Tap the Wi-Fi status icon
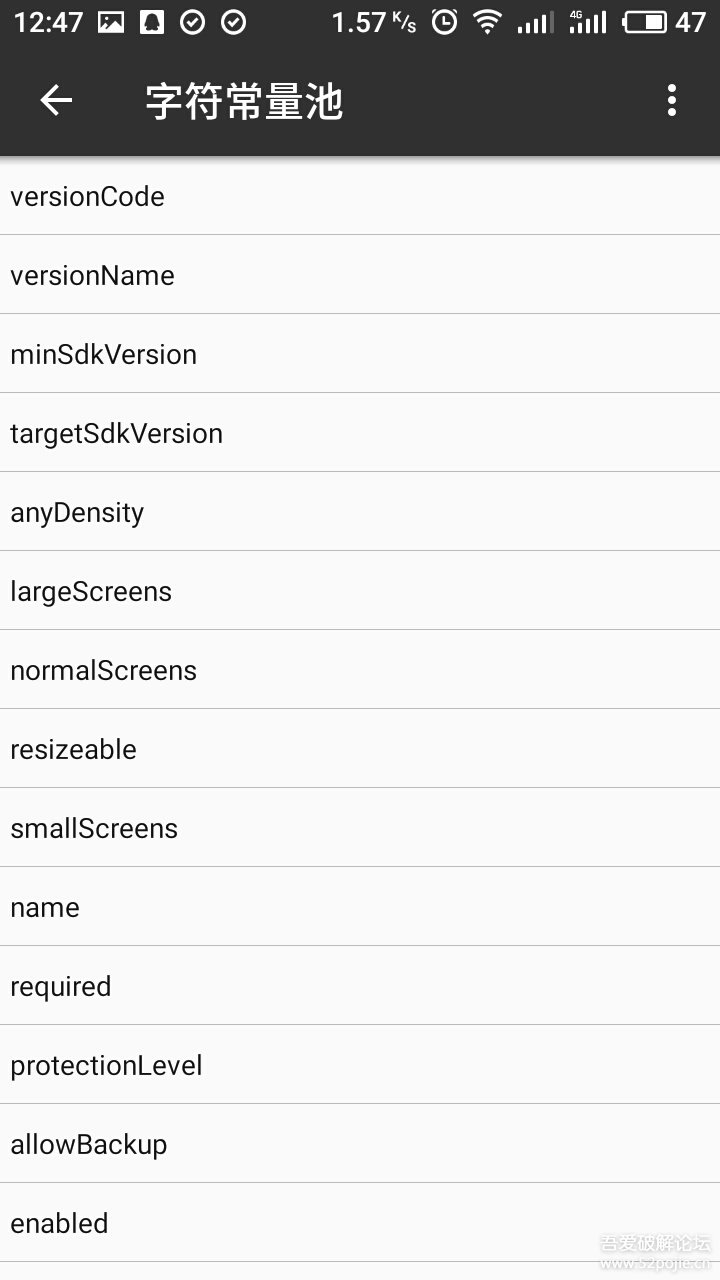 tap(487, 22)
